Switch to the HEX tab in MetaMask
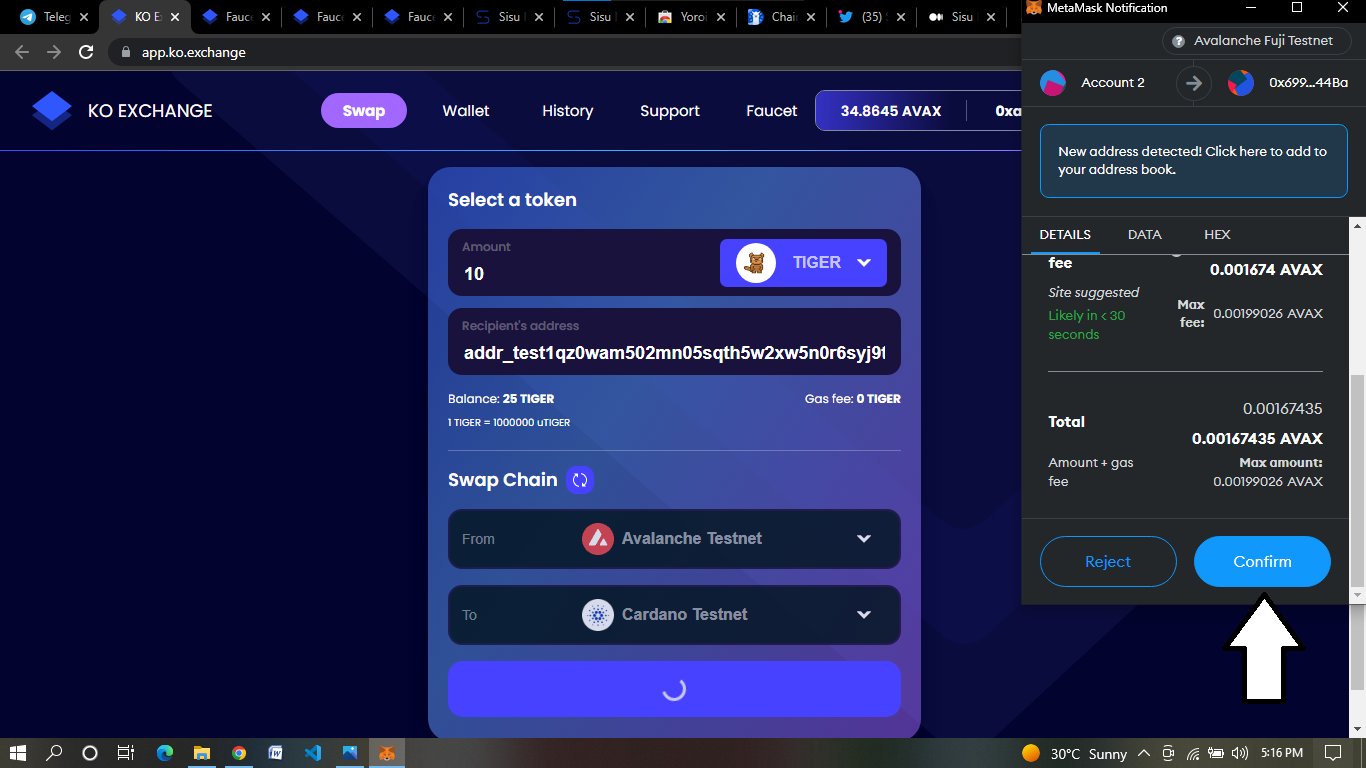Viewport: 1366px width, 768px height. [1217, 234]
